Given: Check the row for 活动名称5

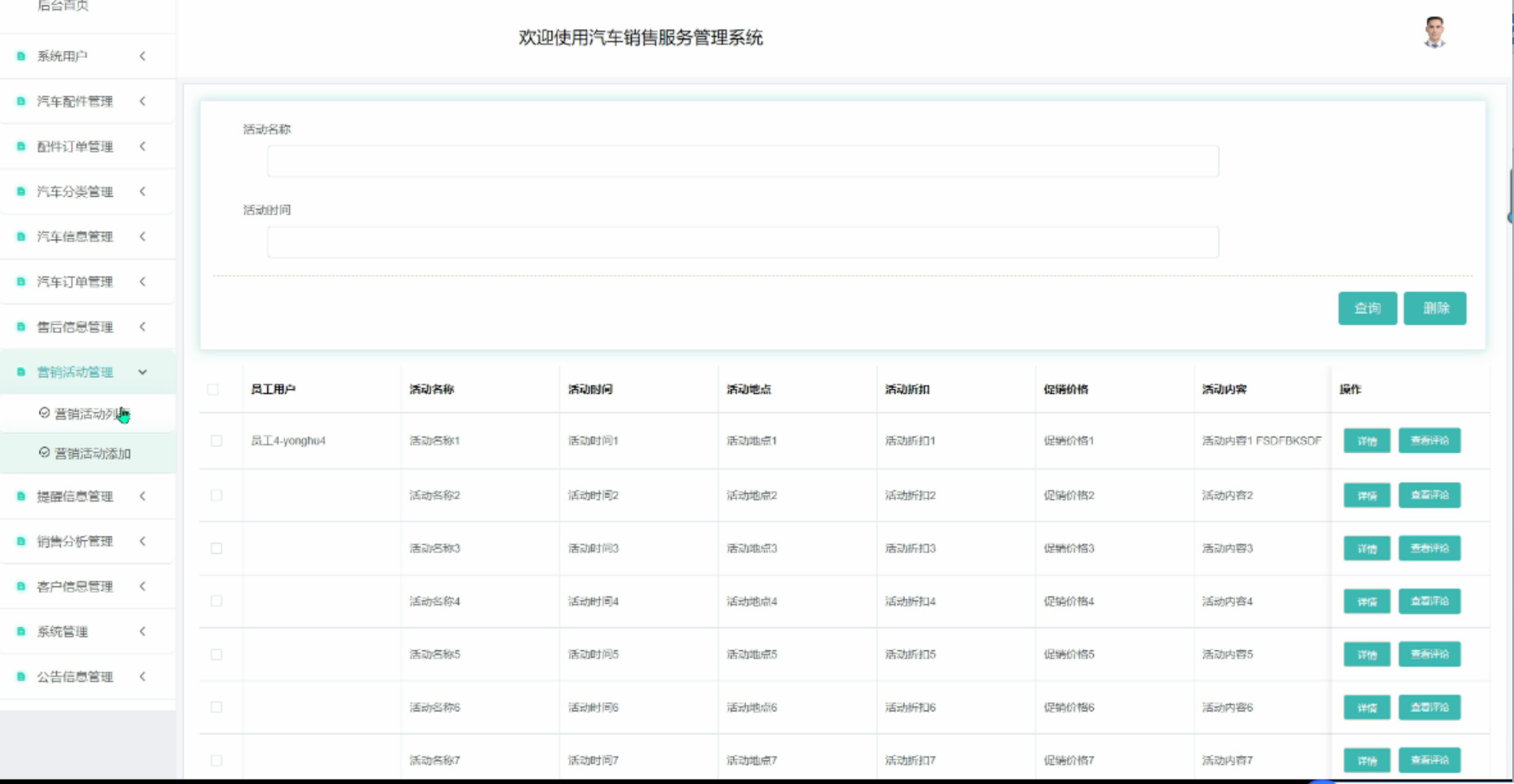Looking at the screenshot, I should (x=217, y=655).
